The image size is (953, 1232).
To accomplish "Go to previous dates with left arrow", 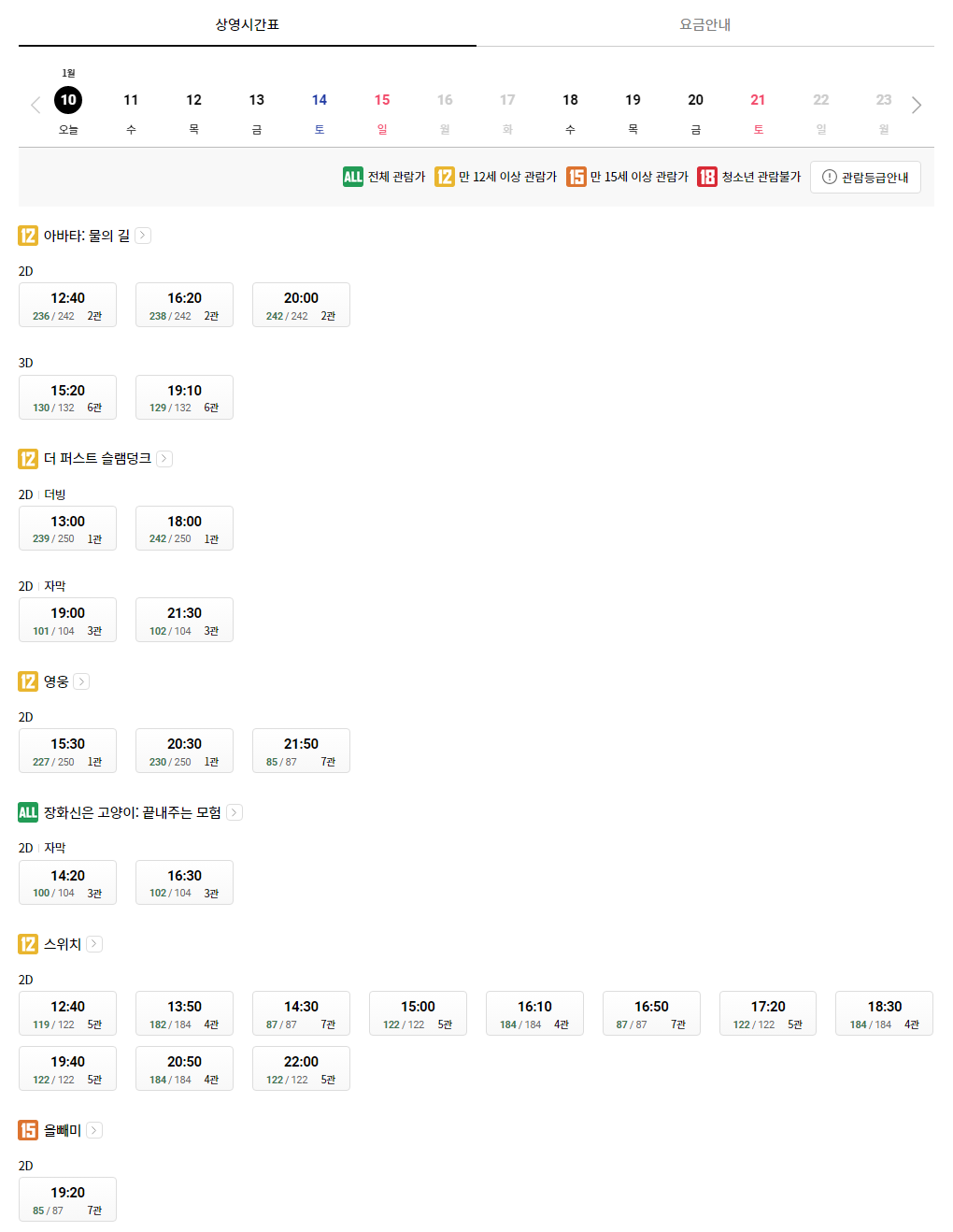I will (x=36, y=105).
